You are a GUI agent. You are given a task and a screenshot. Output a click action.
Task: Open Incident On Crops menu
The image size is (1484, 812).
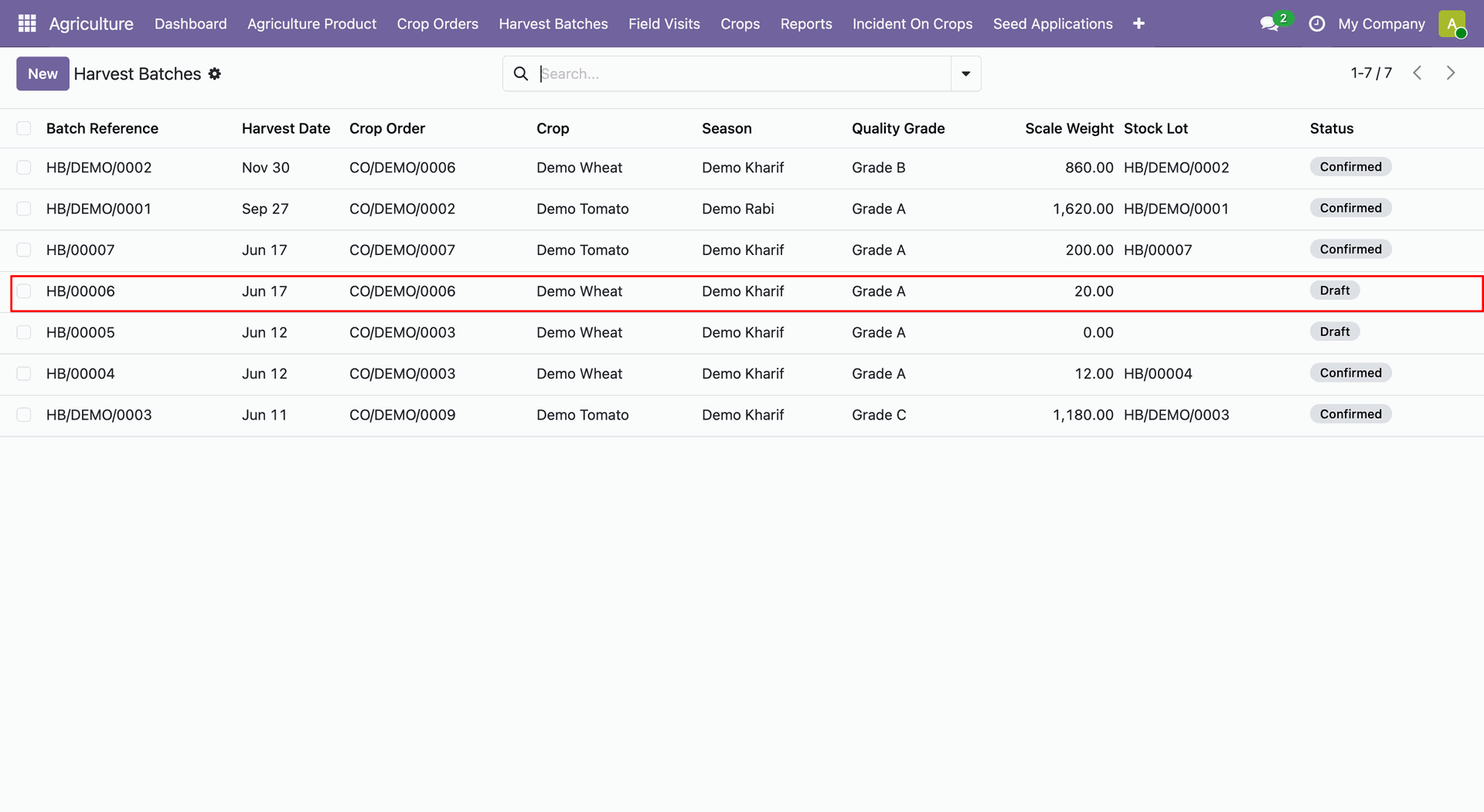[913, 24]
